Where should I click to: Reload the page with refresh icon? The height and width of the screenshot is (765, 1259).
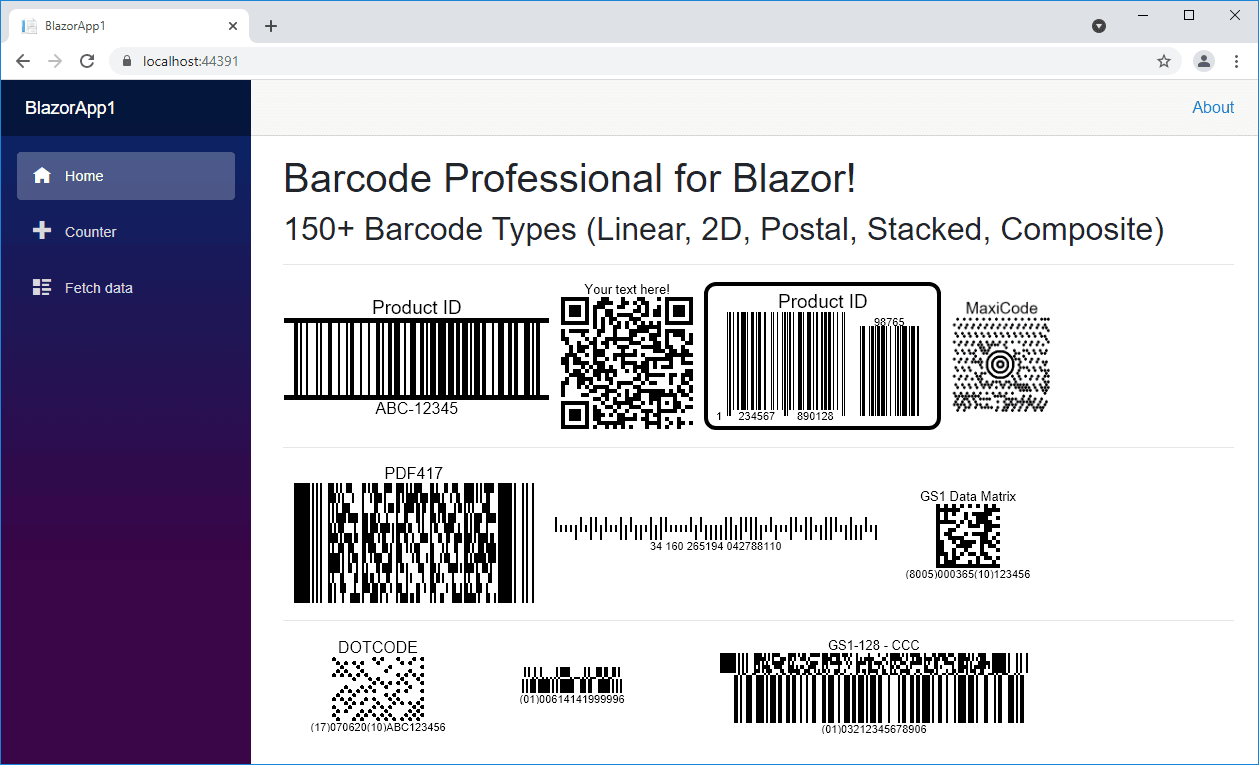(x=87, y=61)
